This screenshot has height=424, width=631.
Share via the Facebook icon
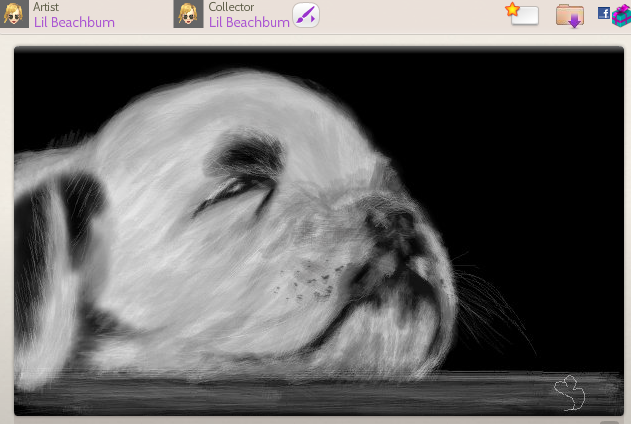(603, 13)
